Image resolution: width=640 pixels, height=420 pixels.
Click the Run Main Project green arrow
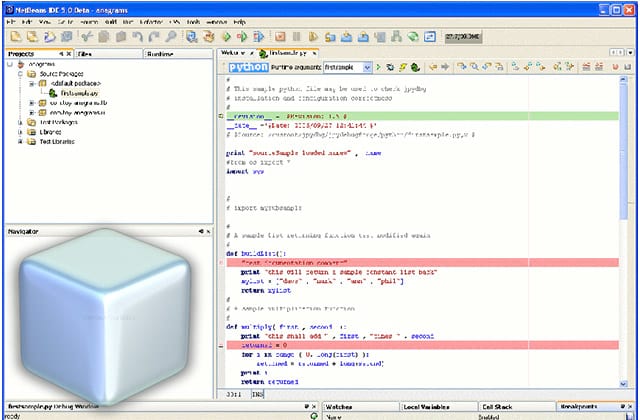click(x=226, y=37)
